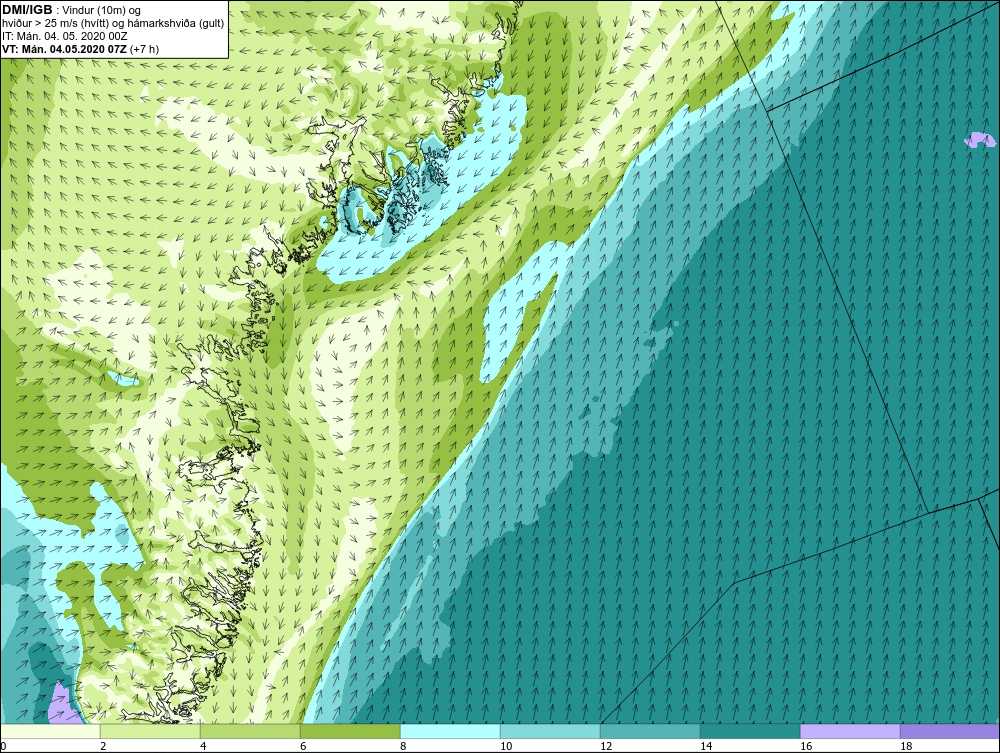Viewport: 1000px width, 753px height.
Task: Click the small purple wind patch at right edge
Action: click(x=980, y=140)
